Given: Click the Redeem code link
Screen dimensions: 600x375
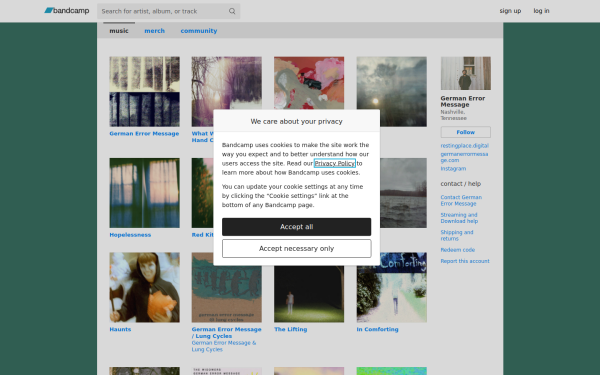Looking at the screenshot, I should (x=458, y=250).
